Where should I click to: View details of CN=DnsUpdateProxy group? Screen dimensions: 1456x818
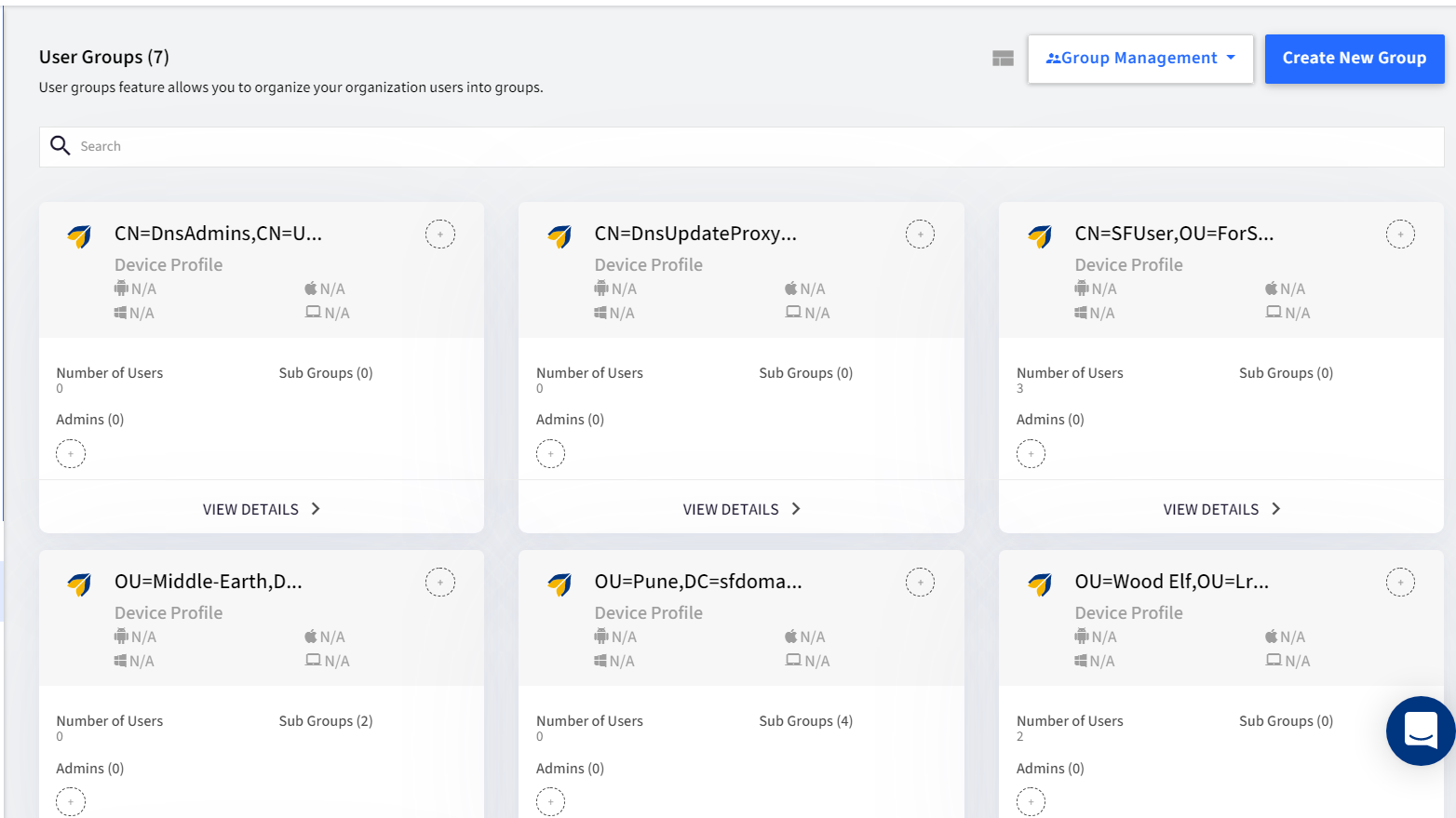coord(741,509)
